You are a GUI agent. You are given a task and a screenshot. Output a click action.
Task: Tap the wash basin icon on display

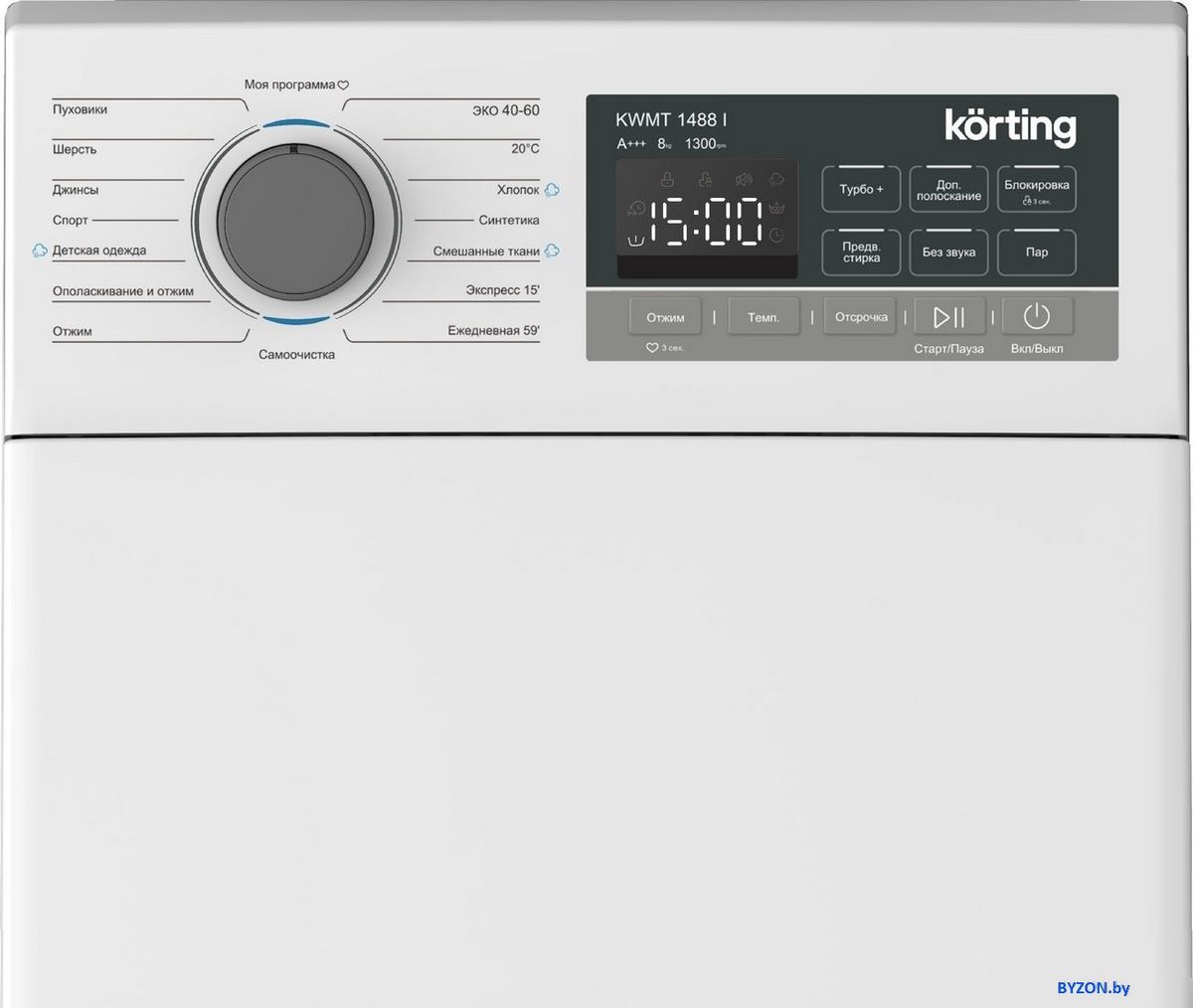click(x=635, y=239)
